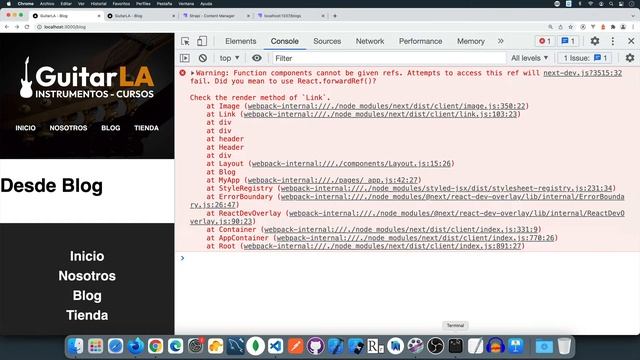Collapse the warning message disclosure triangle
This screenshot has width=640, height=360.
point(192,73)
